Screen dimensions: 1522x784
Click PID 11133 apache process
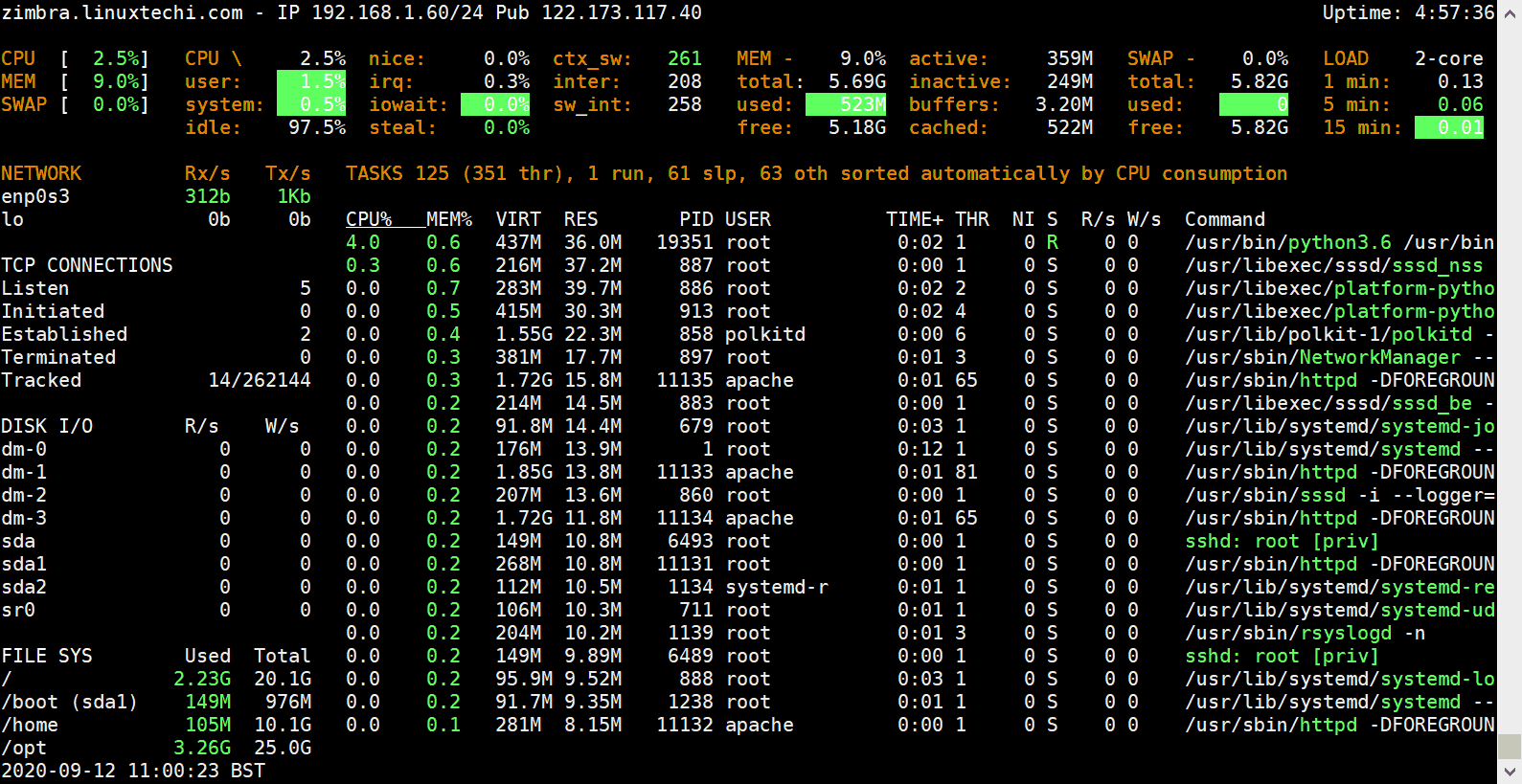pyautogui.click(x=685, y=472)
